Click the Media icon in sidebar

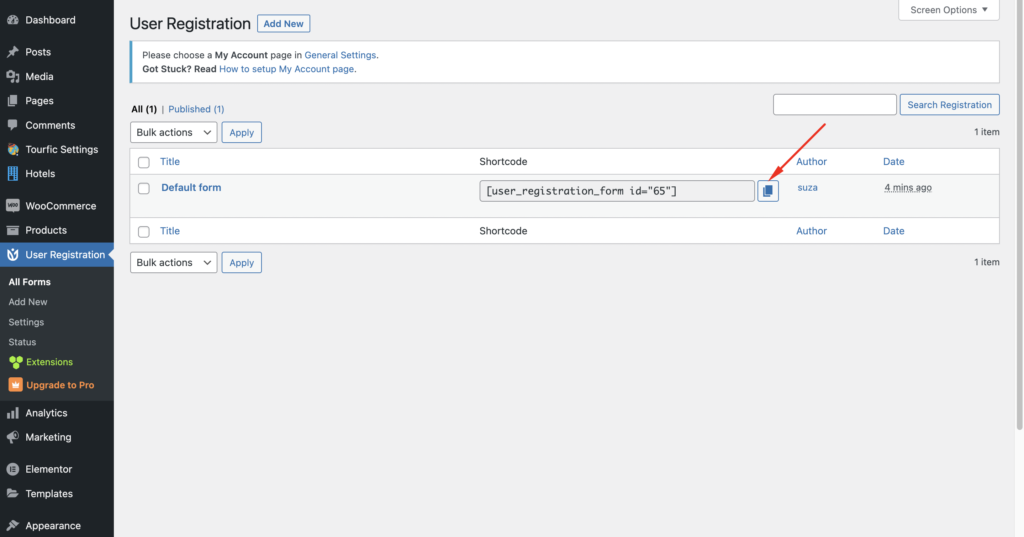pyautogui.click(x=12, y=76)
